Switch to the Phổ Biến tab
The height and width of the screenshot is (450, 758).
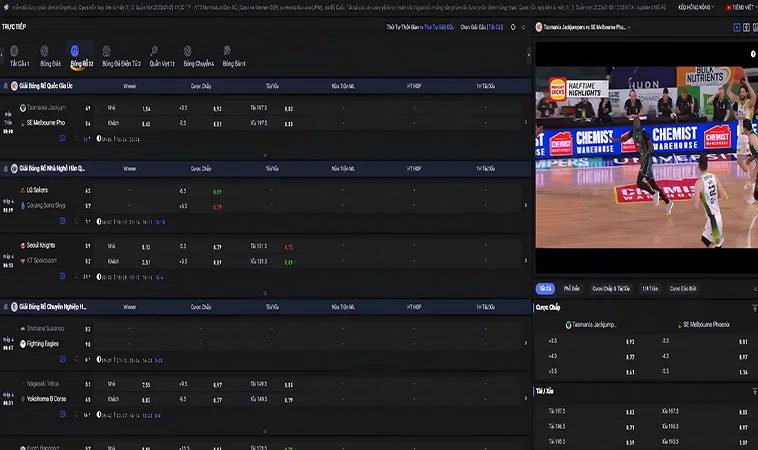tap(573, 288)
